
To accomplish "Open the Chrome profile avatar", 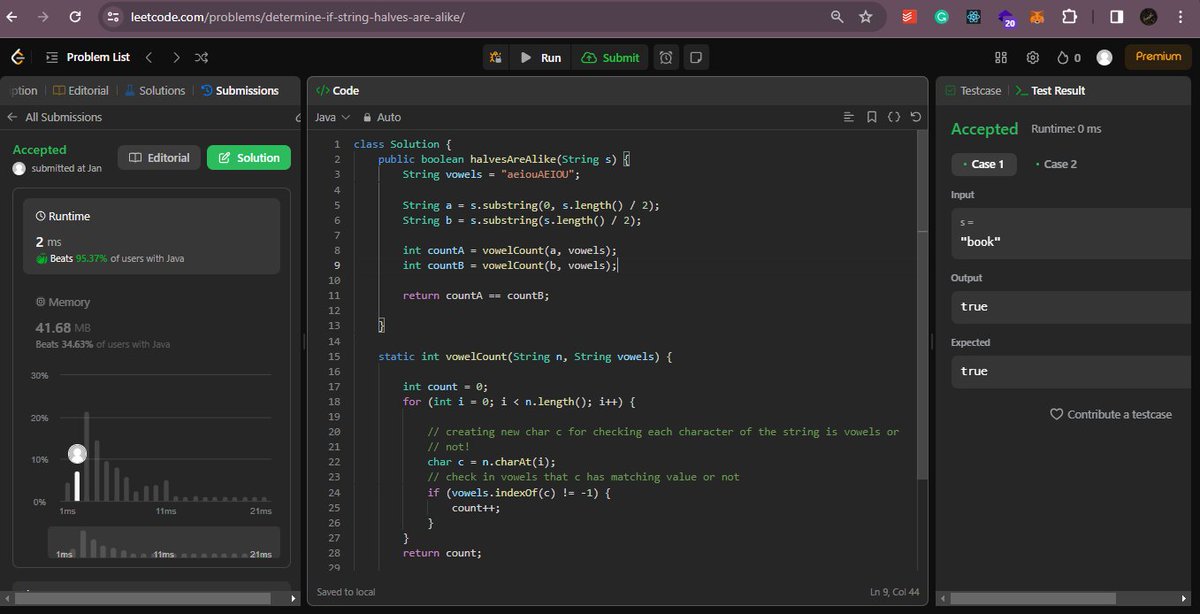I will pos(1149,17).
